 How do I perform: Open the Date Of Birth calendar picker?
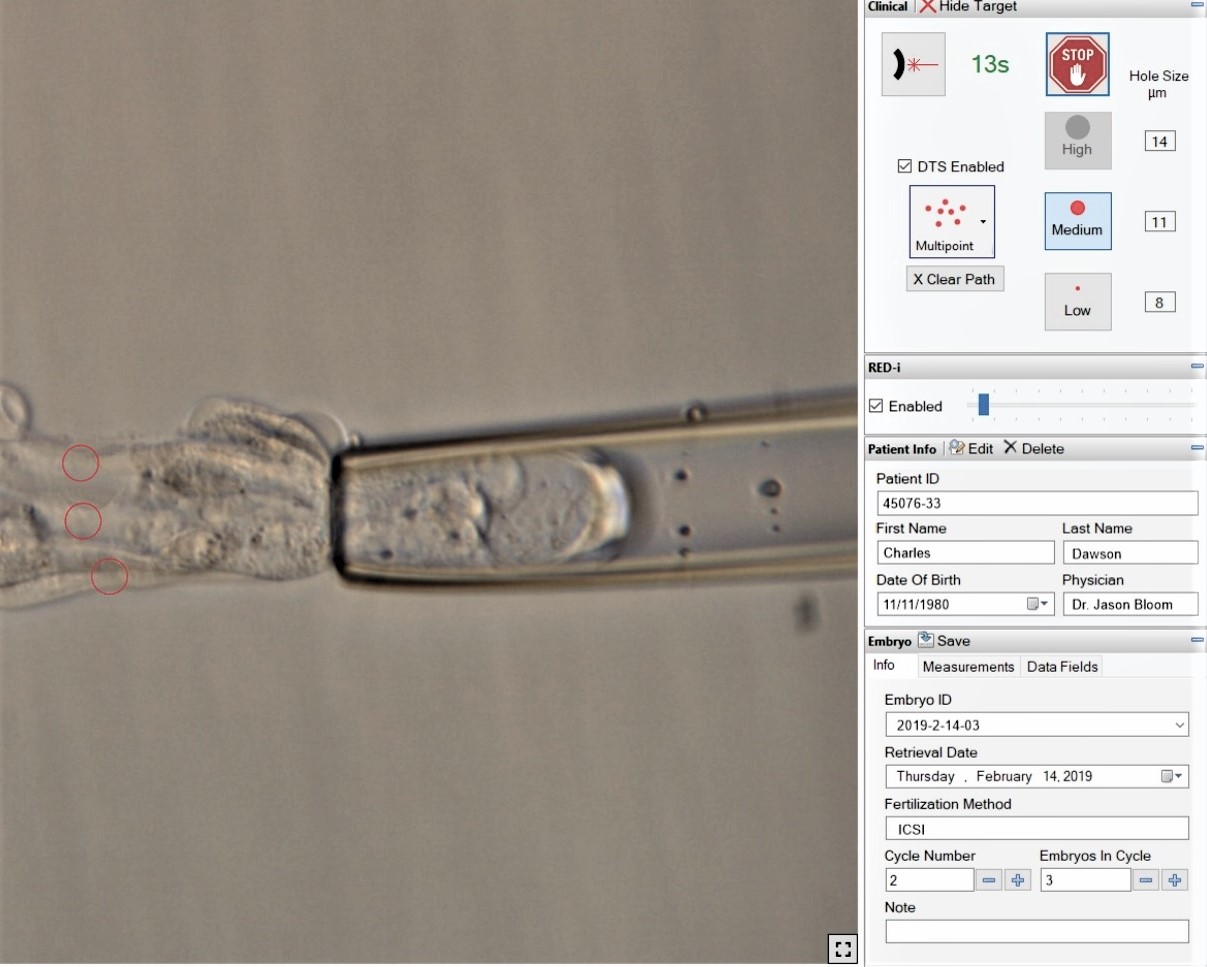click(1038, 604)
